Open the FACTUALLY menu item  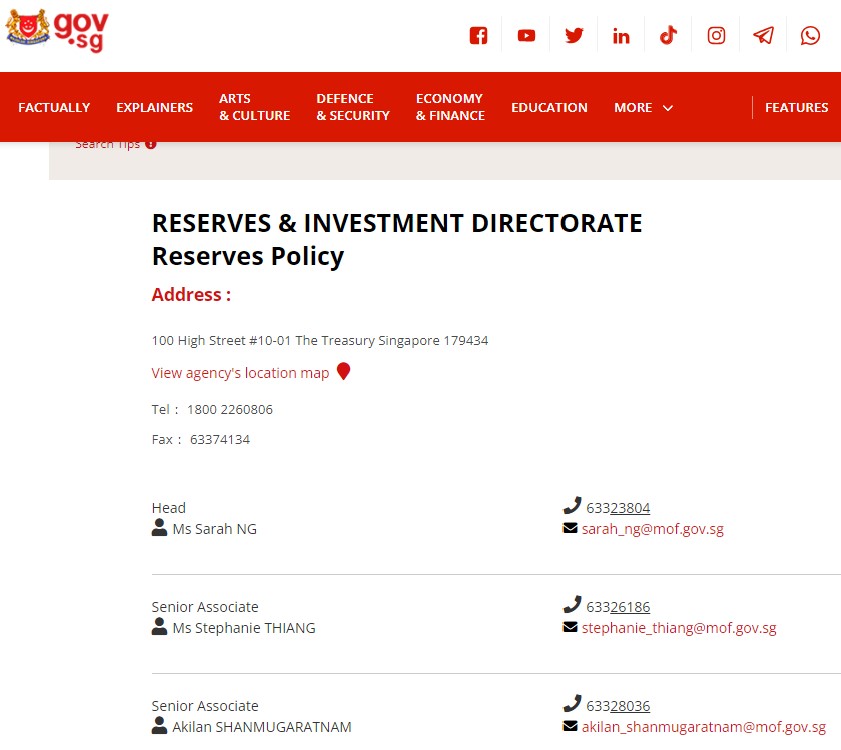[54, 107]
